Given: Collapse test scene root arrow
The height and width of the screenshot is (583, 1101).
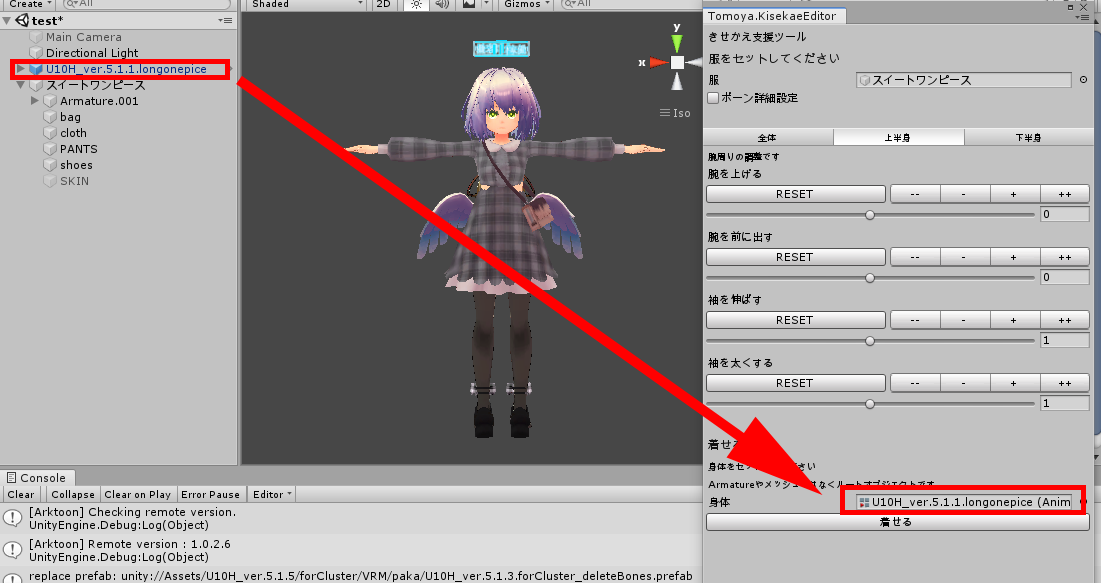Looking at the screenshot, I should pyautogui.click(x=7, y=21).
